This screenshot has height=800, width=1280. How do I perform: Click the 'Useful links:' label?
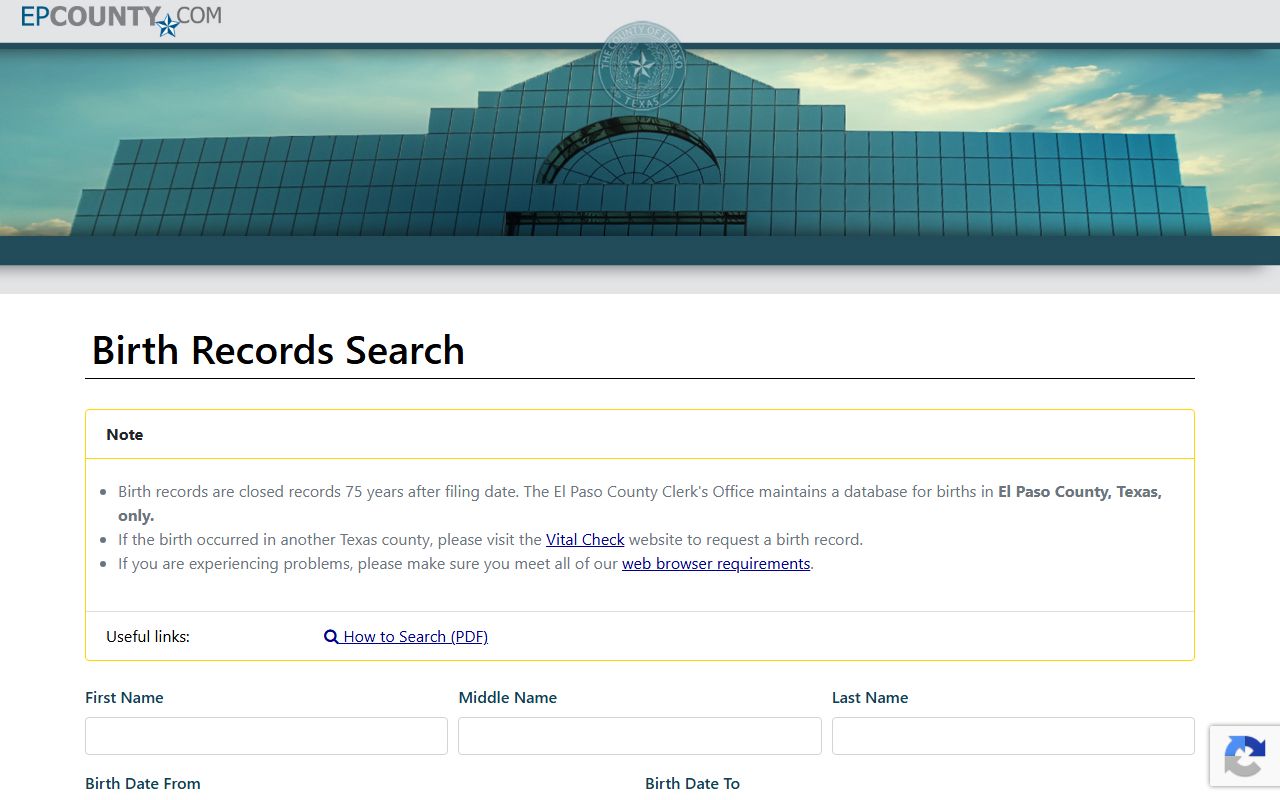(148, 637)
